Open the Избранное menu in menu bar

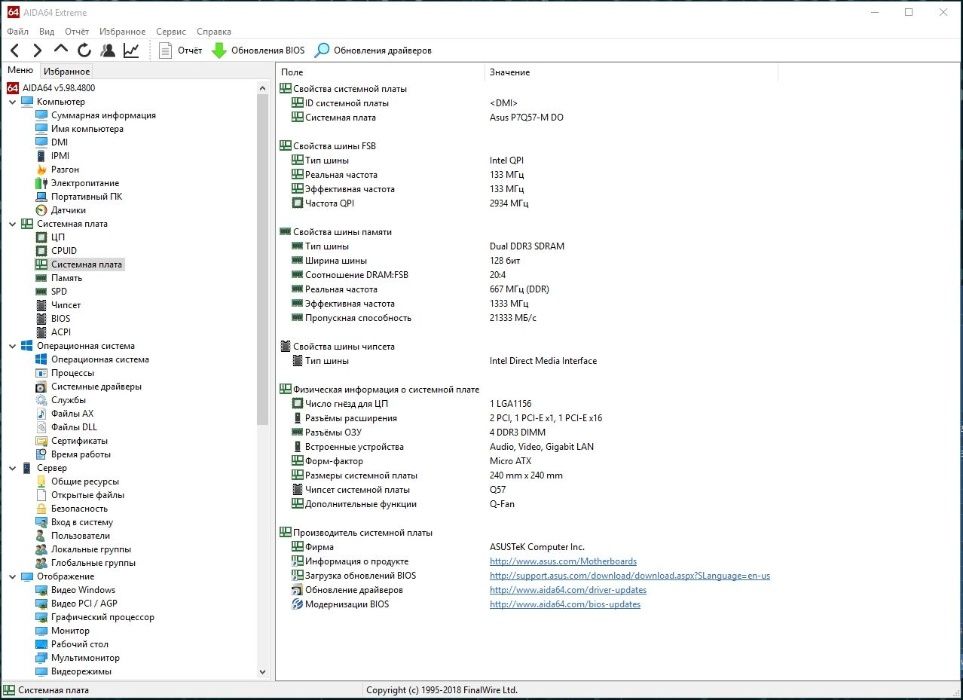tap(122, 31)
